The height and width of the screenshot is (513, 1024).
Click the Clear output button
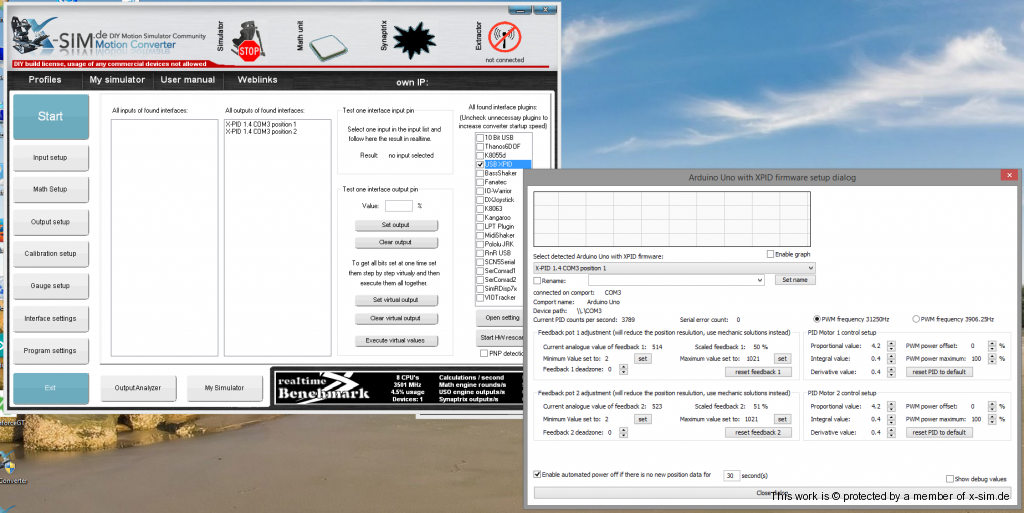[x=396, y=242]
